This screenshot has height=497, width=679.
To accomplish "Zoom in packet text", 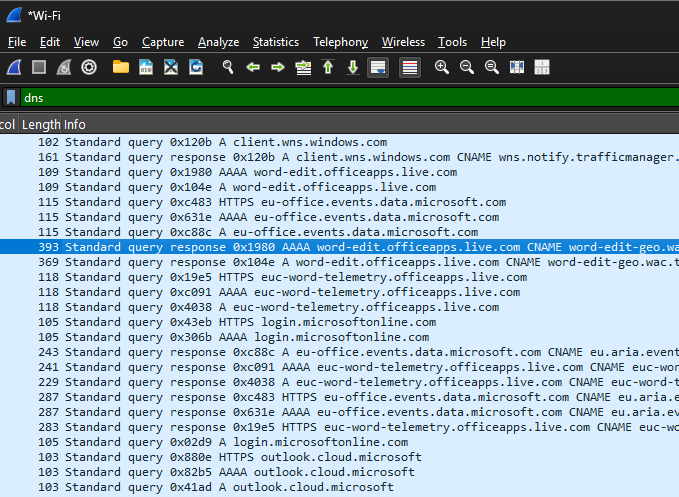I will tap(442, 67).
